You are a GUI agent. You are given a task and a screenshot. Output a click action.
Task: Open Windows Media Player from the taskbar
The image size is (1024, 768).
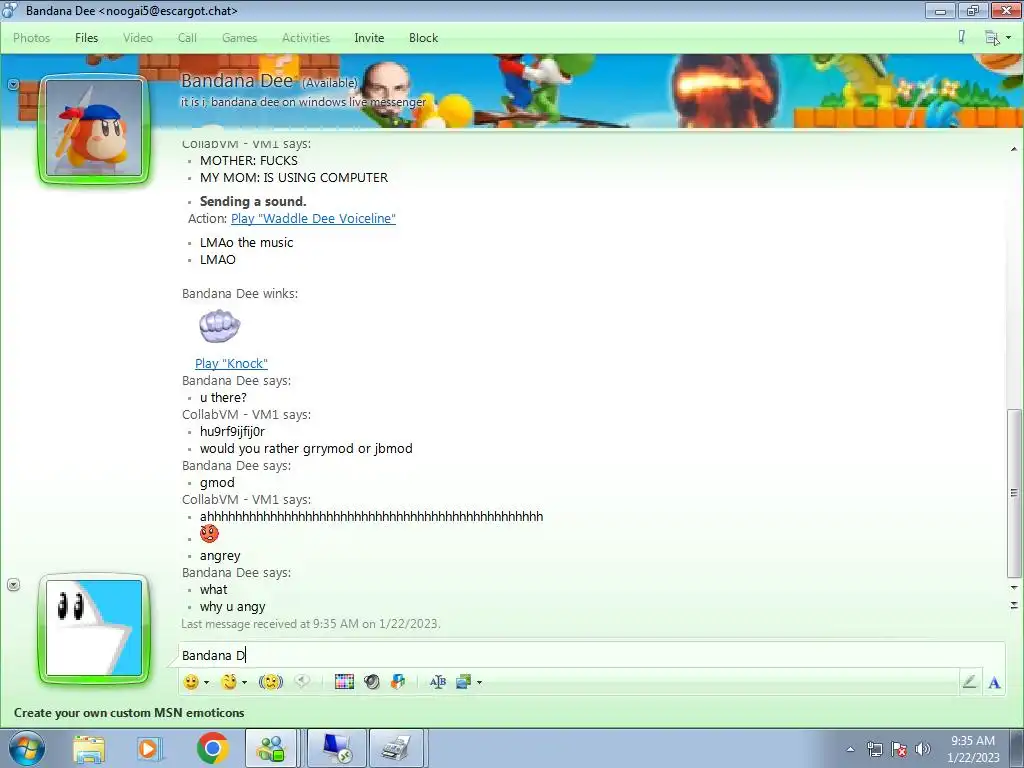[150, 749]
